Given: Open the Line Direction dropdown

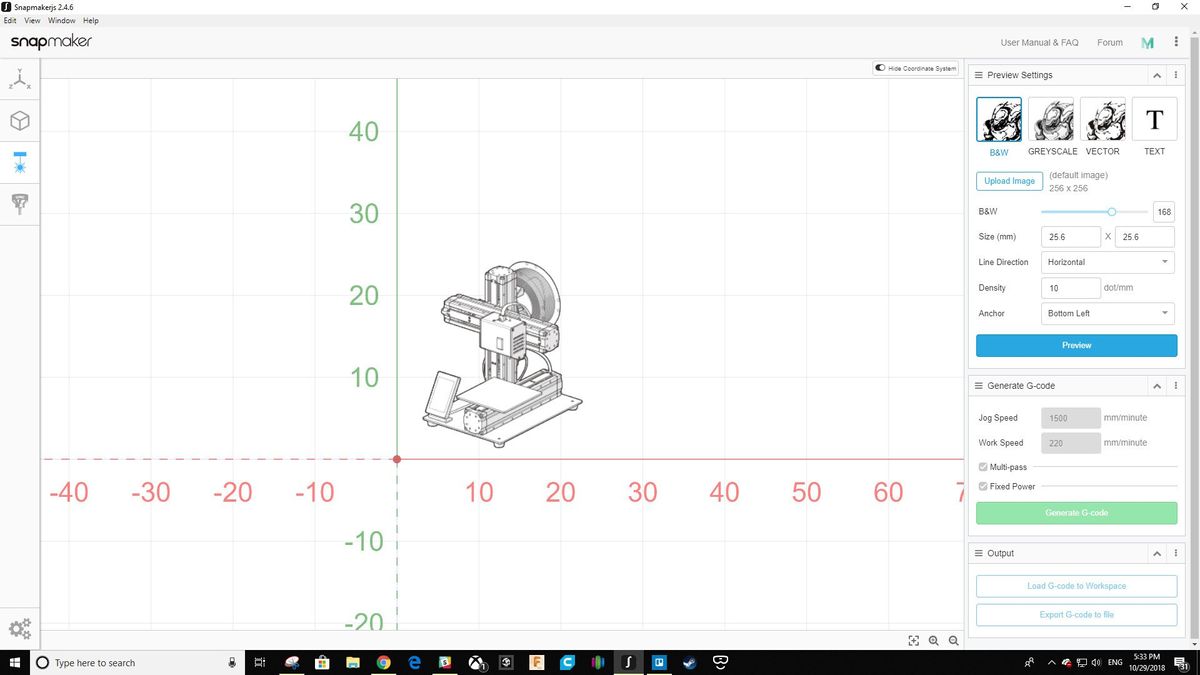Looking at the screenshot, I should [x=1106, y=262].
